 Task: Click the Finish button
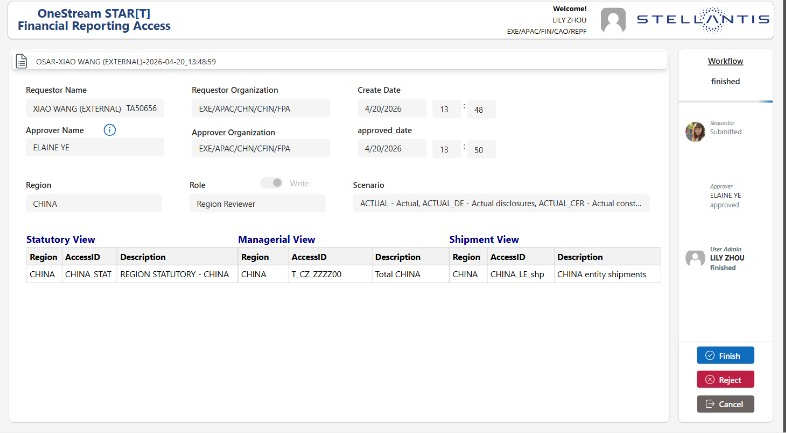pyautogui.click(x=725, y=355)
